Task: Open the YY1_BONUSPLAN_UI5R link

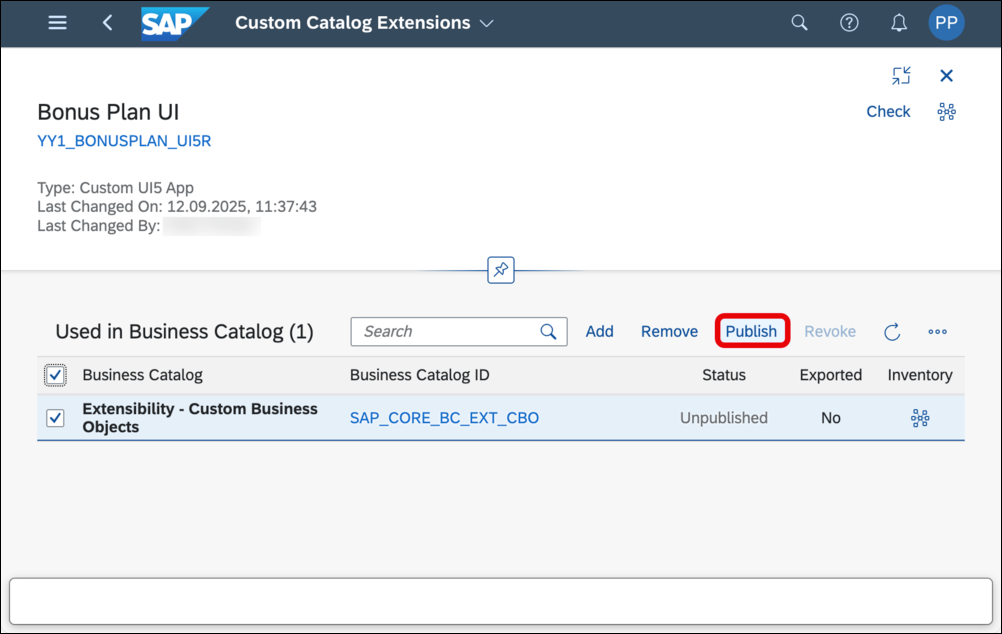Action: [x=124, y=141]
